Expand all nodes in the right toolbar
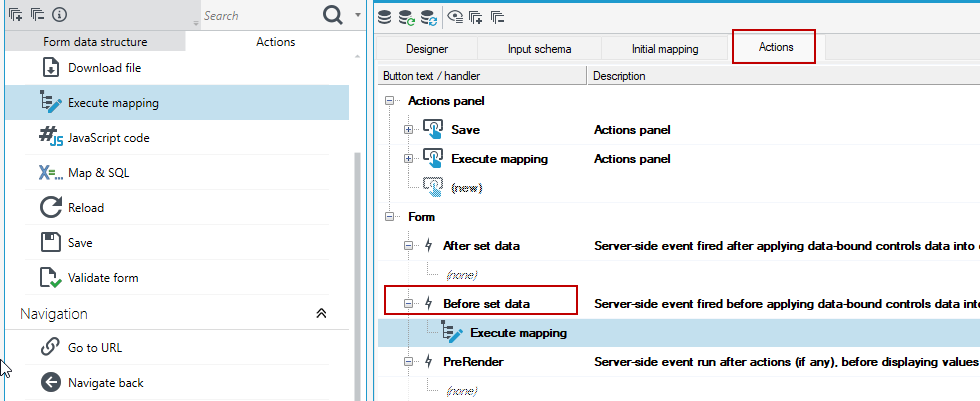980x401 pixels. coord(476,17)
